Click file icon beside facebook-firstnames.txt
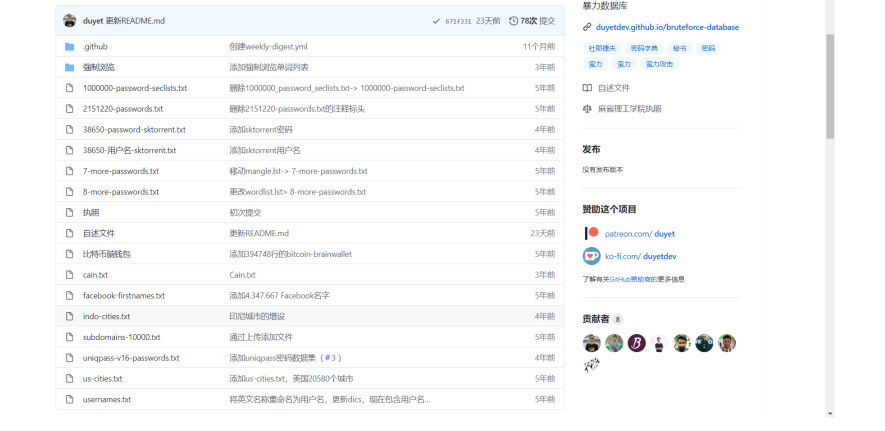The width and height of the screenshot is (885, 431). tap(69, 296)
